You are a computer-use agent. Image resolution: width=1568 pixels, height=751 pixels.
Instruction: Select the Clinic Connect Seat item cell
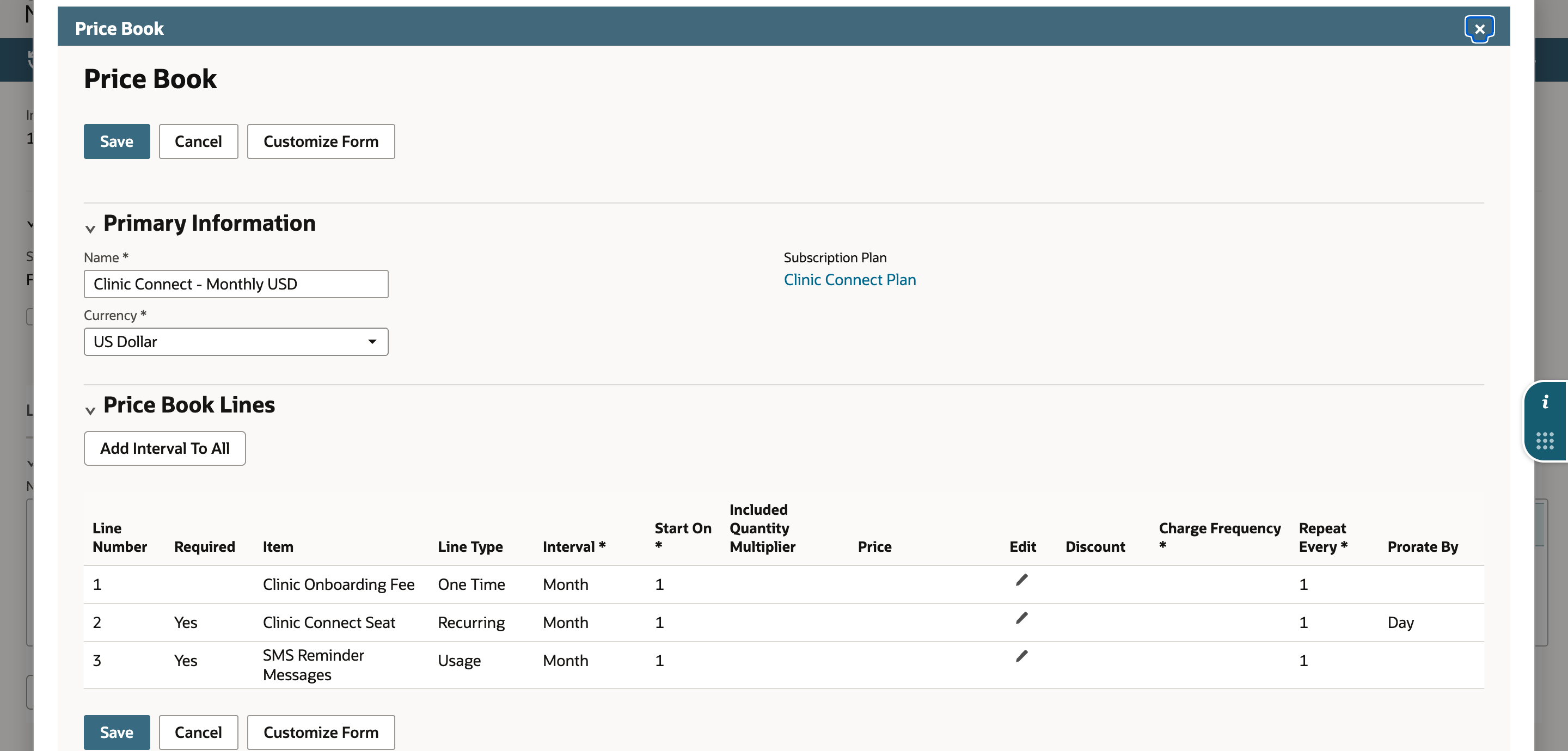click(329, 623)
